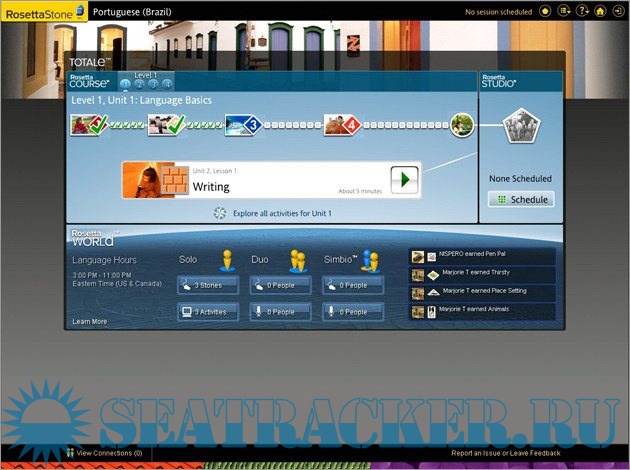Start the Writing activity with play button
This screenshot has height=470, width=630.
(x=403, y=179)
